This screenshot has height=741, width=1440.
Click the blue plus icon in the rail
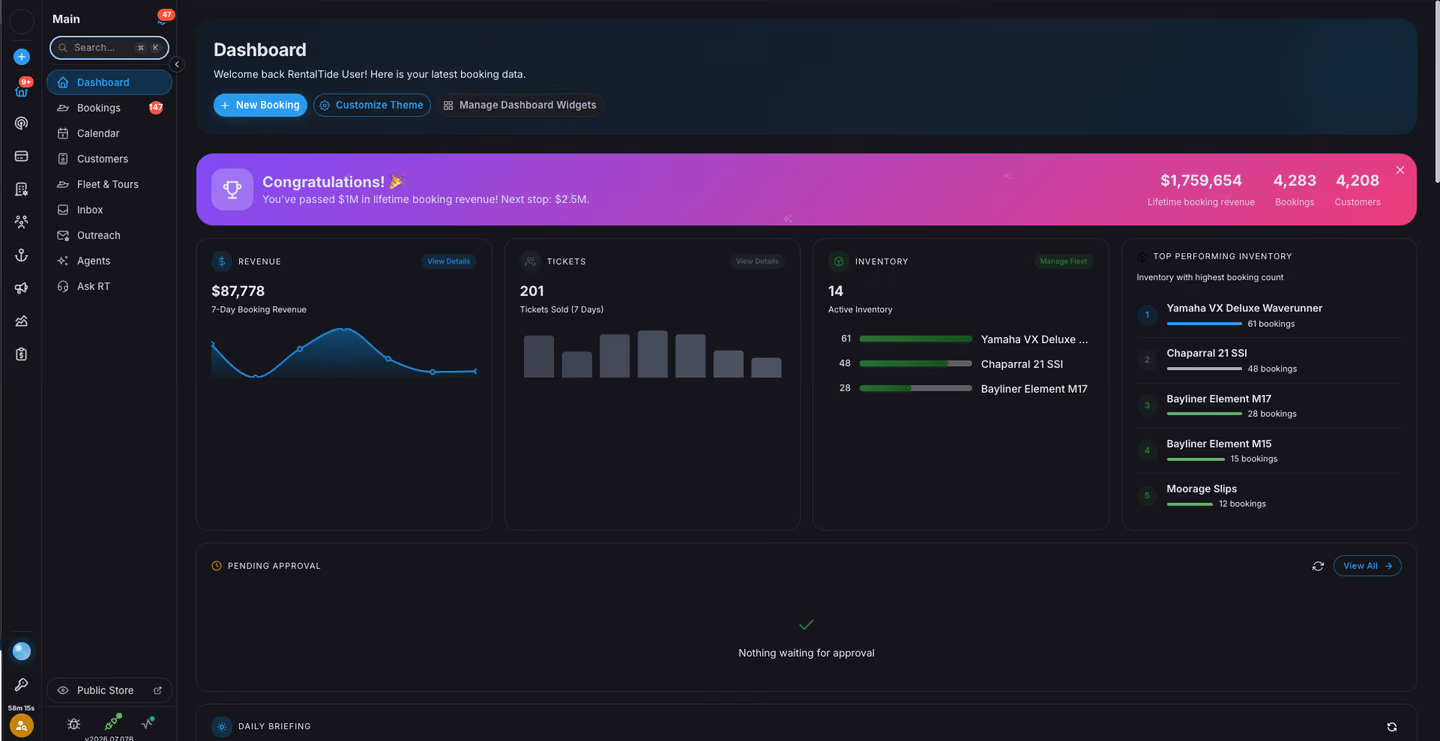click(x=21, y=57)
